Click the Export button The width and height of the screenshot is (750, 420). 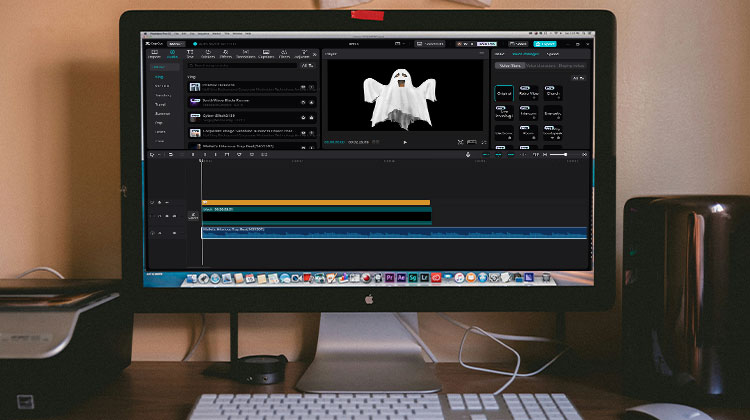(546, 44)
